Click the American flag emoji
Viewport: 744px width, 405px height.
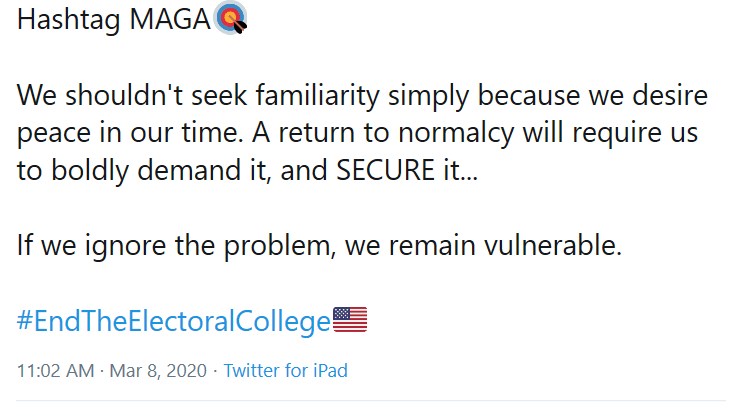coord(350,320)
